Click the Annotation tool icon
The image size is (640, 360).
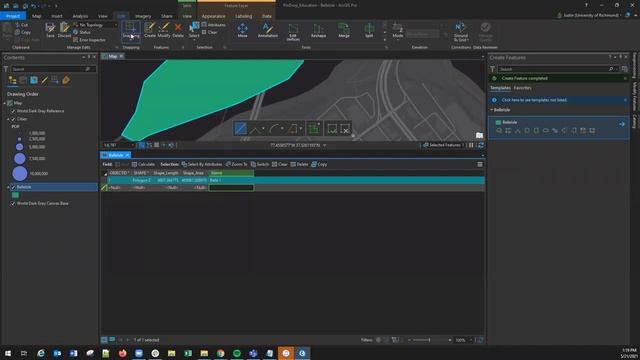coord(267,30)
